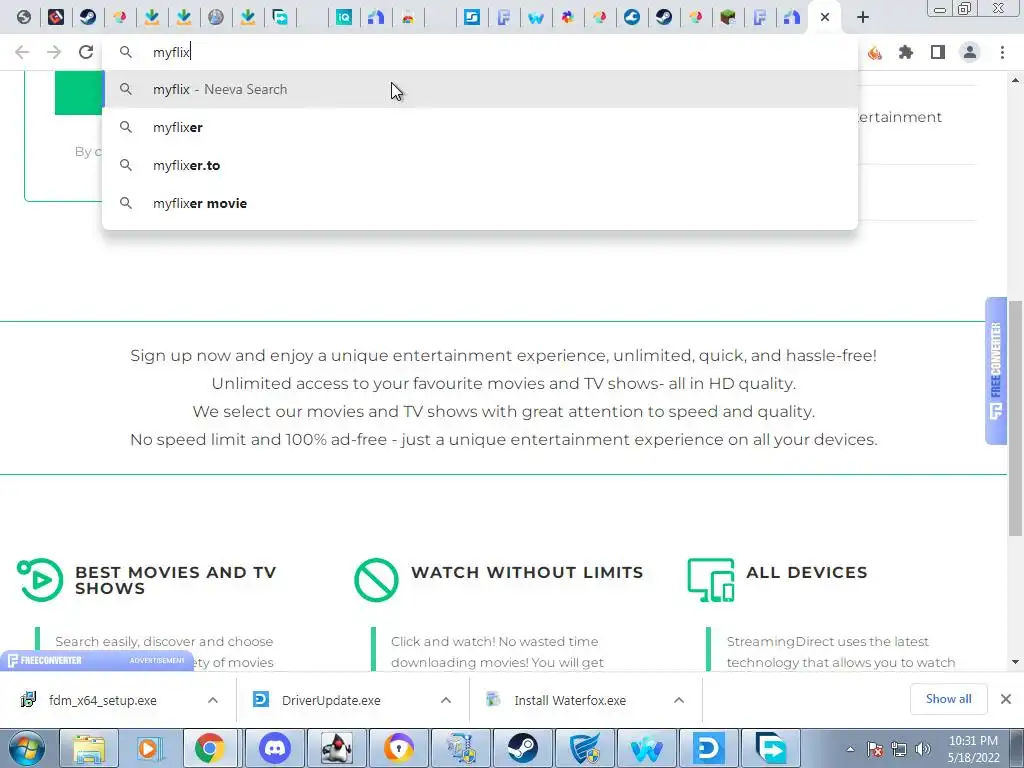Open the Extensions puzzle-piece menu
This screenshot has width=1024, height=768.
pyautogui.click(x=906, y=52)
